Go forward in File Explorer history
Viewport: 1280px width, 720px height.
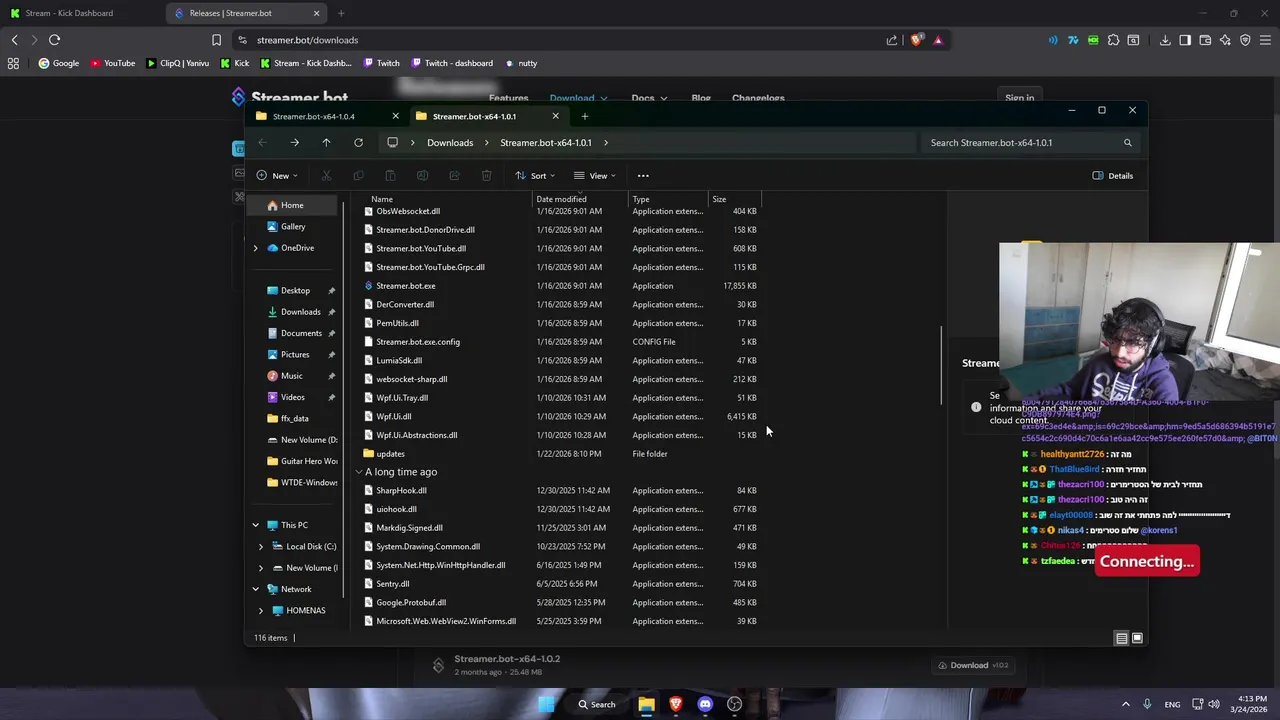click(294, 143)
